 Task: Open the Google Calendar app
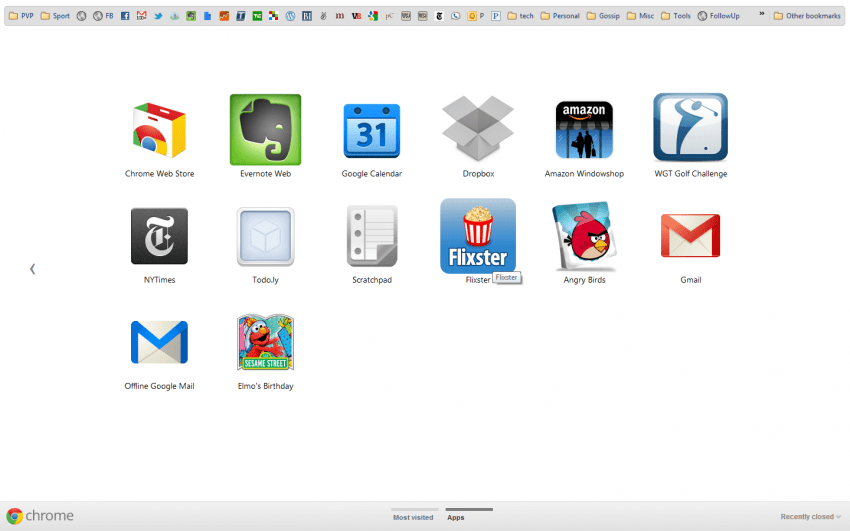coord(372,131)
